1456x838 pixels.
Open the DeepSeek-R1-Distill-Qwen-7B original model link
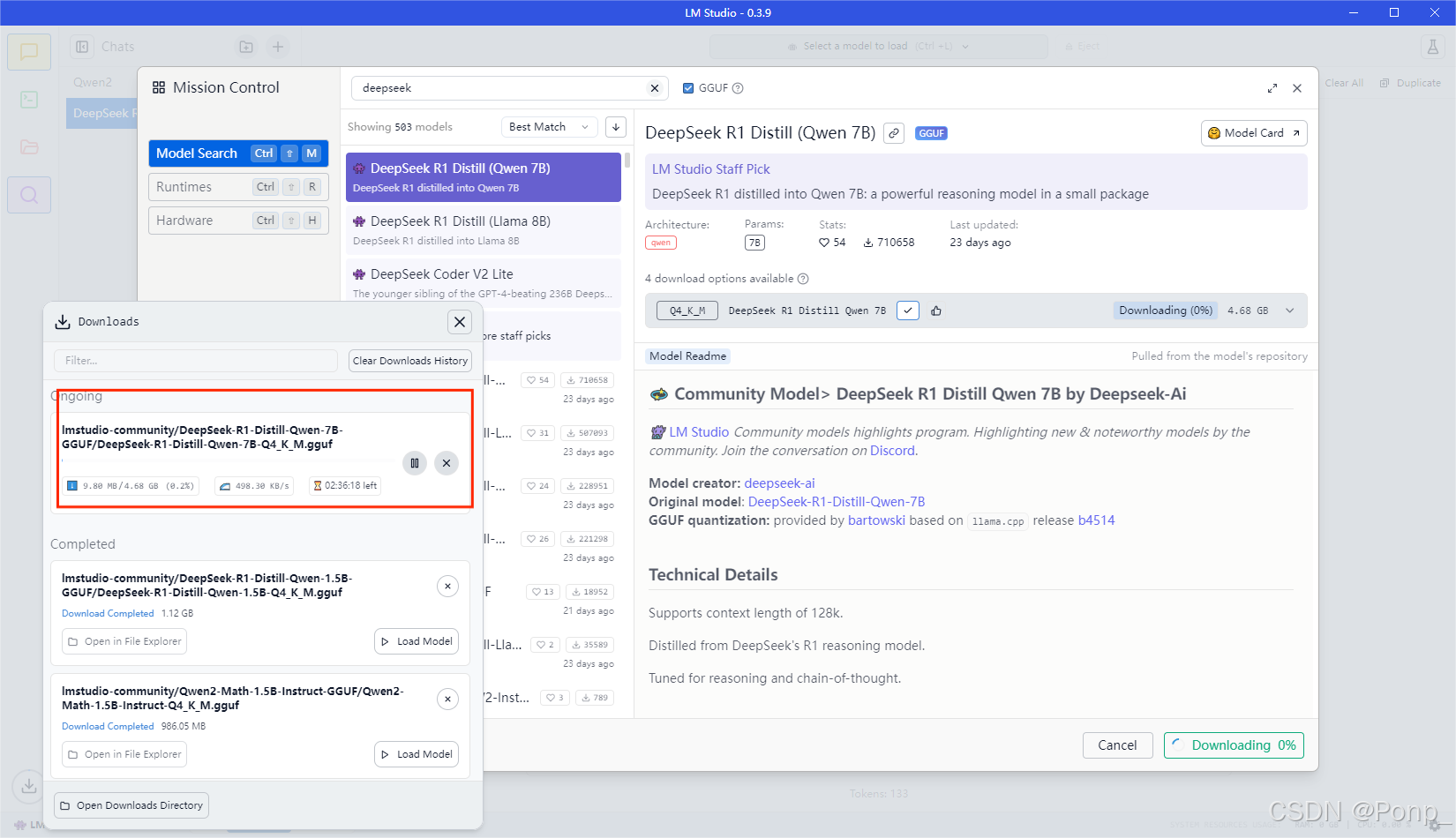[837, 502]
